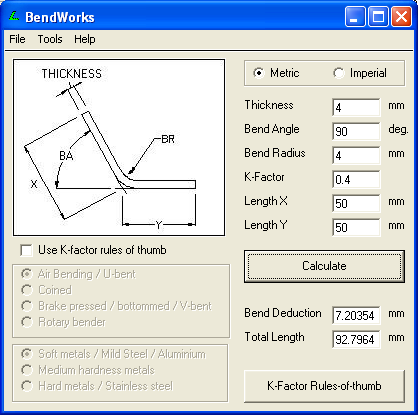Click the K-Factor label text
418x415 pixels.
coord(264,177)
